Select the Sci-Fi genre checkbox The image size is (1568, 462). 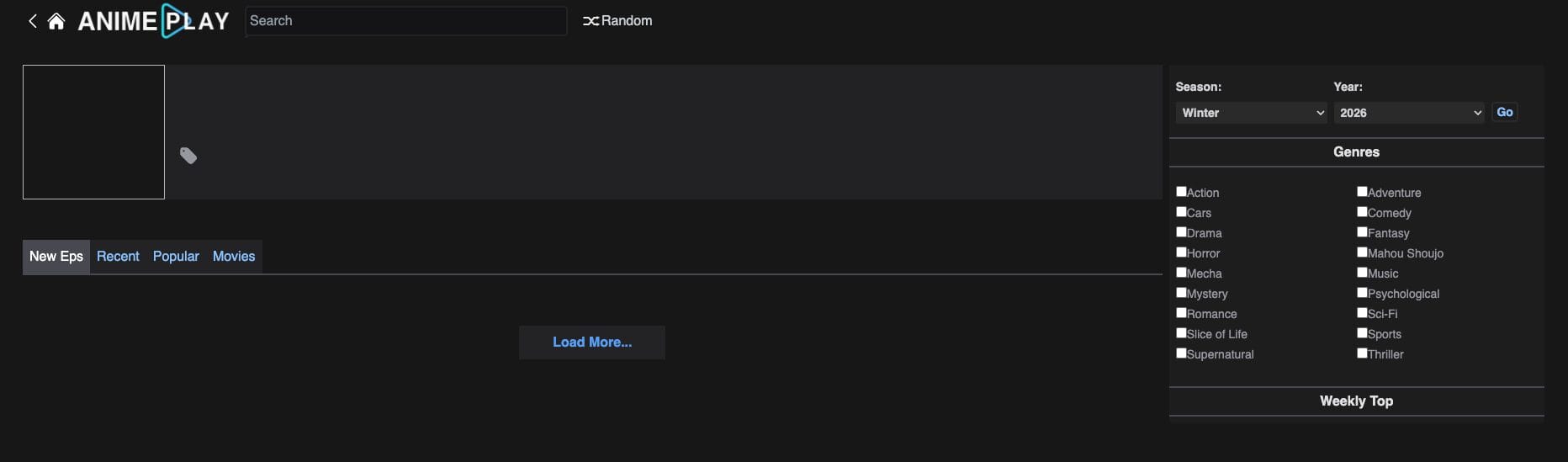tap(1362, 313)
